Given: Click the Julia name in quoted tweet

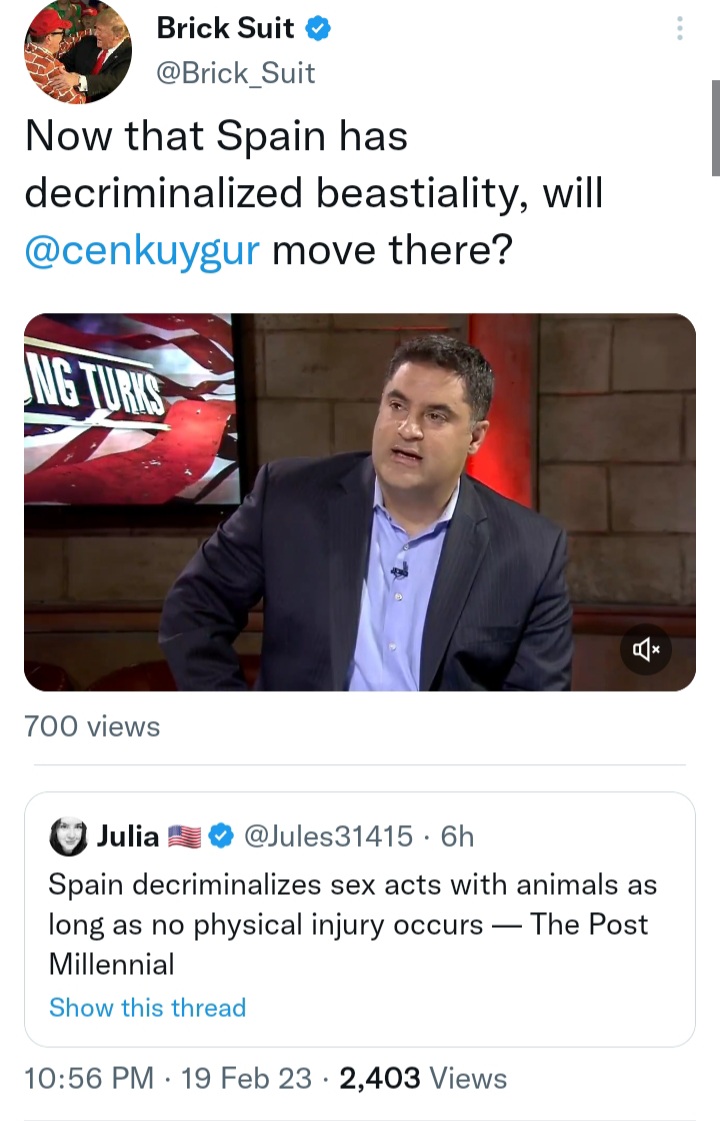Looking at the screenshot, I should tap(128, 836).
